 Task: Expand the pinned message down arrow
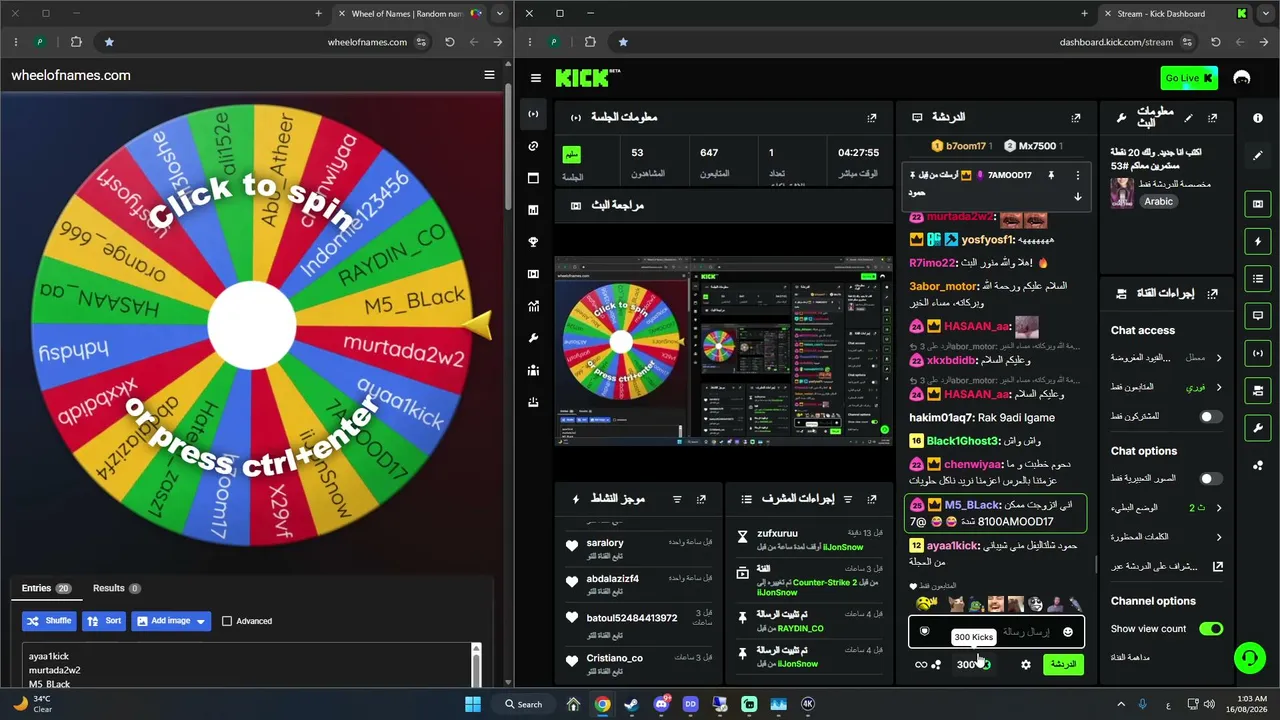1077,196
